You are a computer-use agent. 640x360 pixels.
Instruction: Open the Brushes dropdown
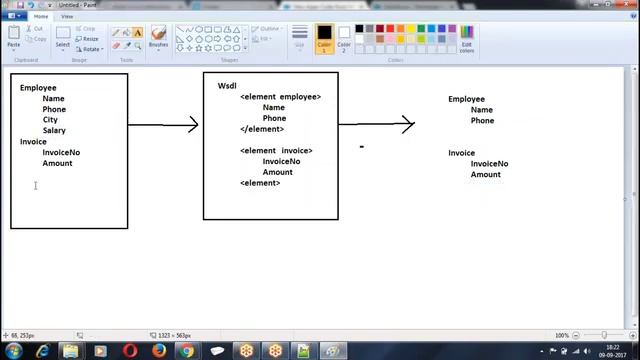click(158, 51)
